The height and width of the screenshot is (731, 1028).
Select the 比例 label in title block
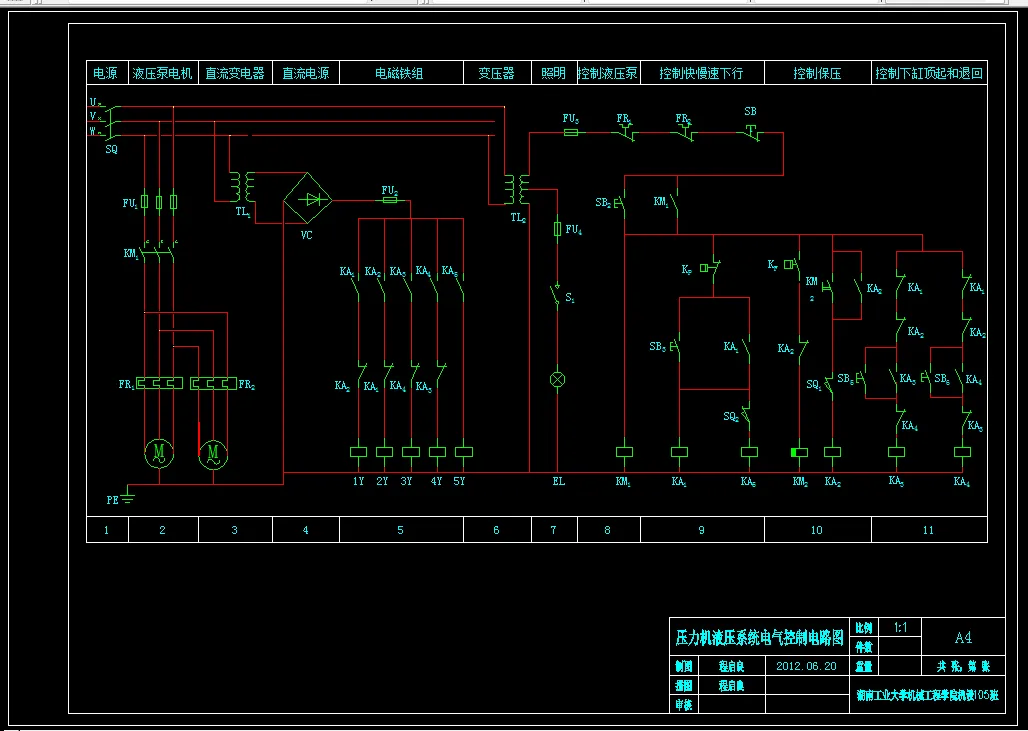[863, 627]
